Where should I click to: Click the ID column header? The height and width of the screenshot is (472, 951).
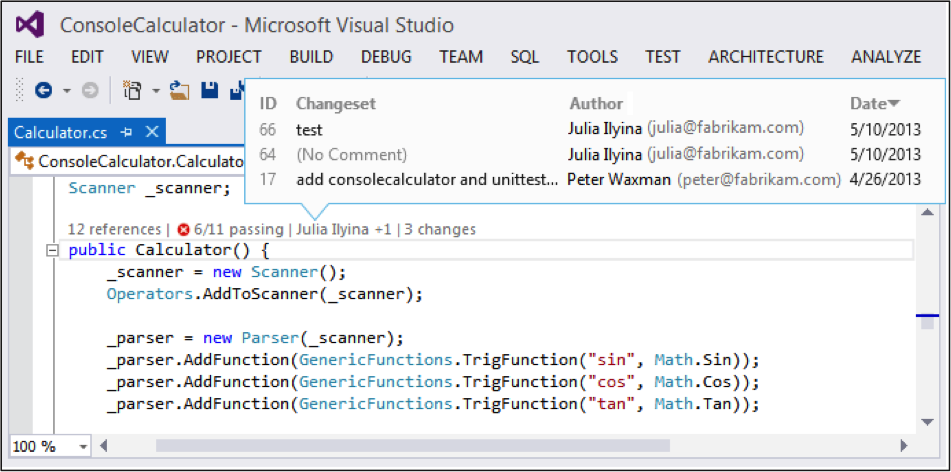tap(268, 104)
